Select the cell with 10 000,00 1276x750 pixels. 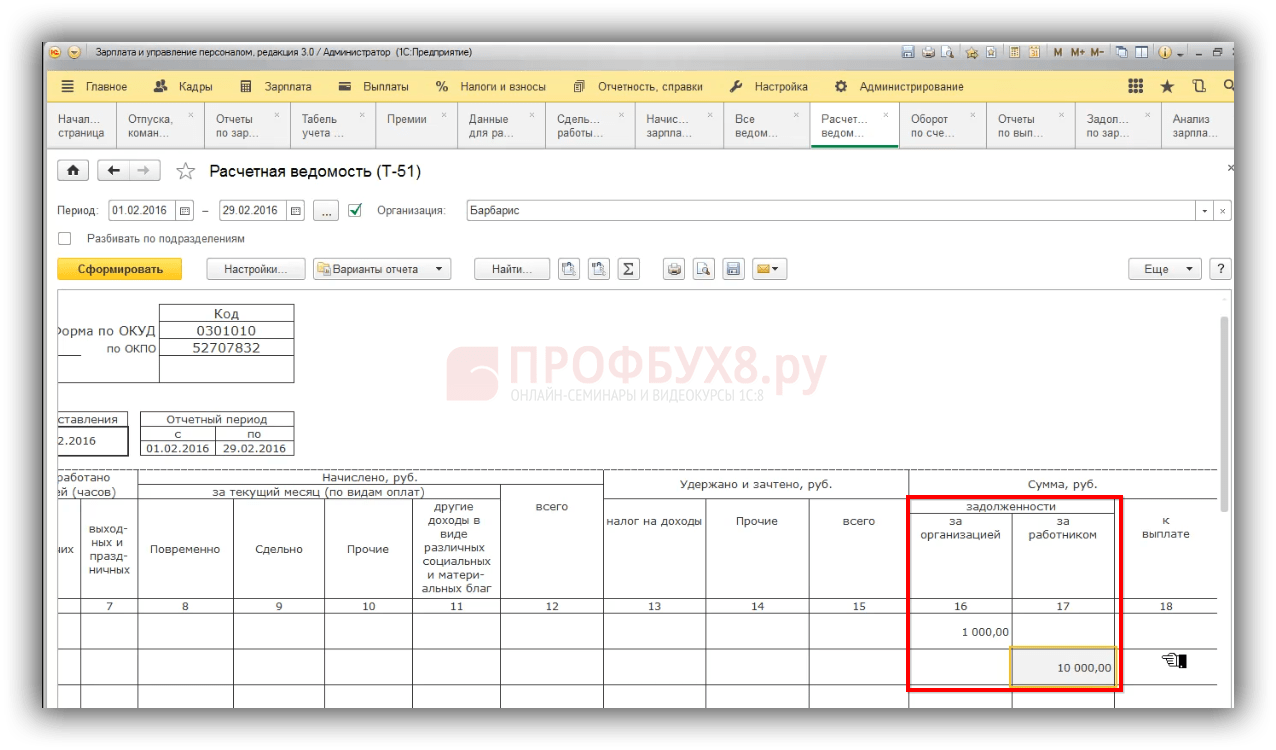[x=1063, y=667]
